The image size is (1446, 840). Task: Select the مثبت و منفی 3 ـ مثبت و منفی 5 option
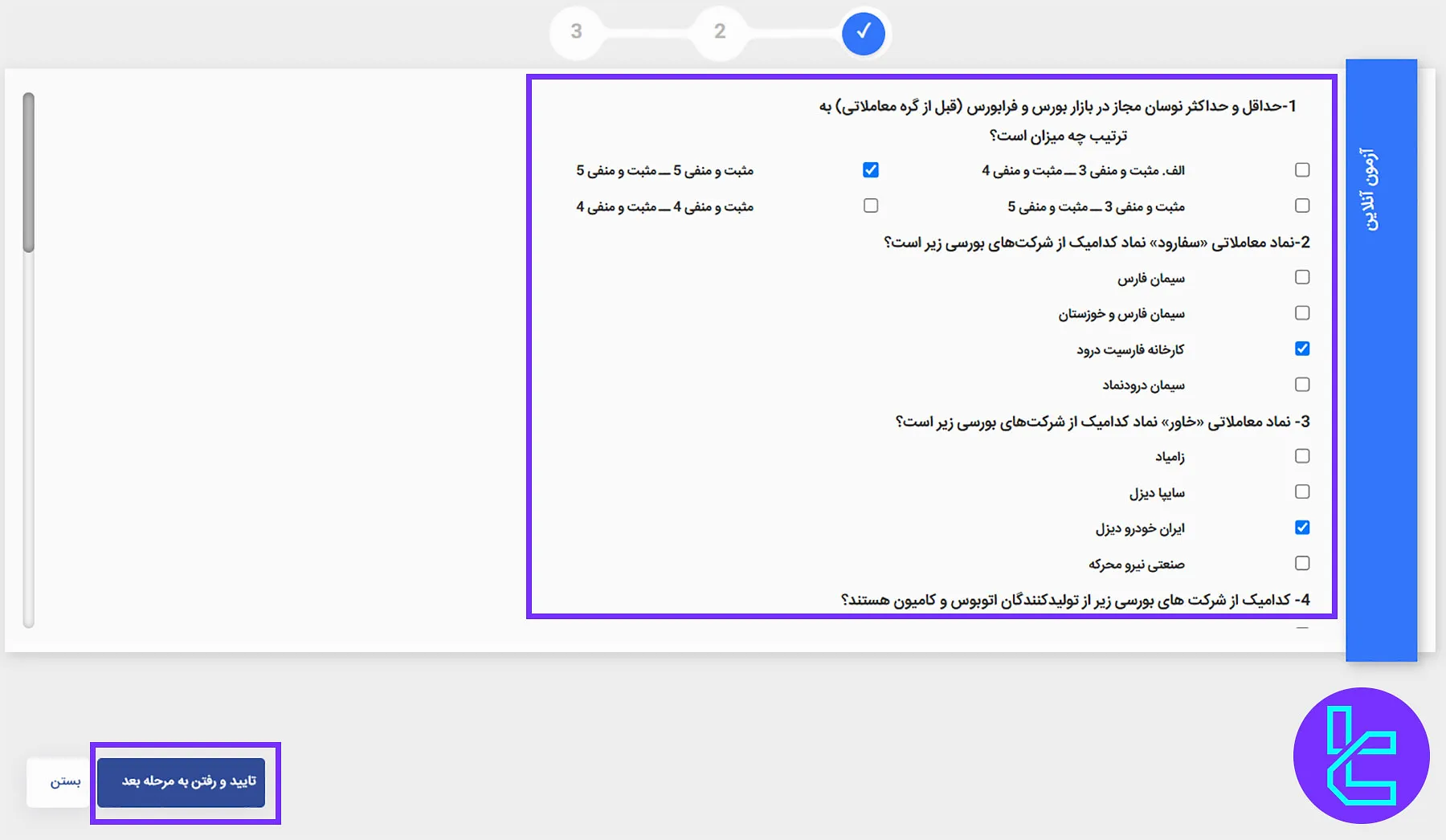click(x=1302, y=206)
